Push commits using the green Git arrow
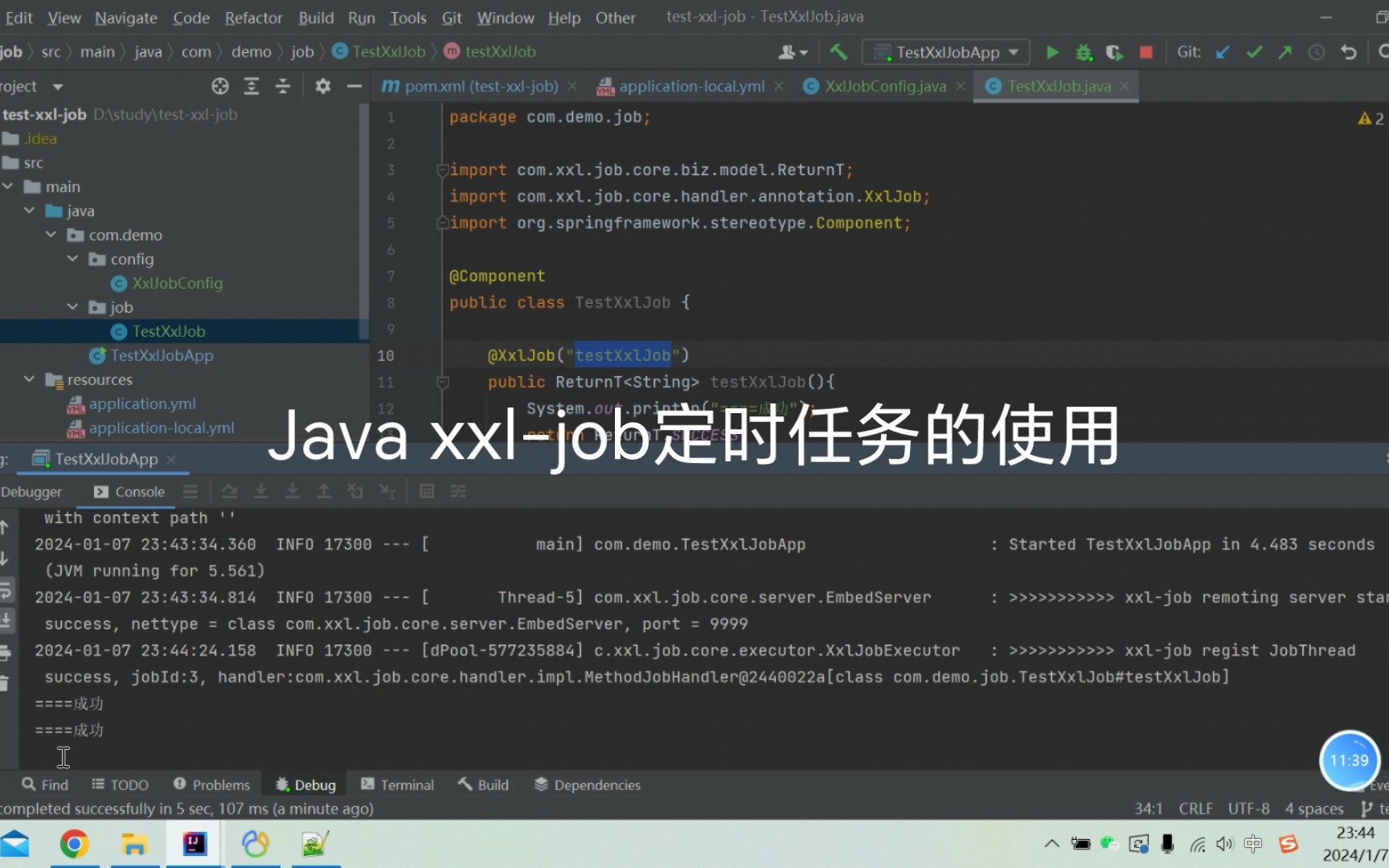 pos(1285,51)
